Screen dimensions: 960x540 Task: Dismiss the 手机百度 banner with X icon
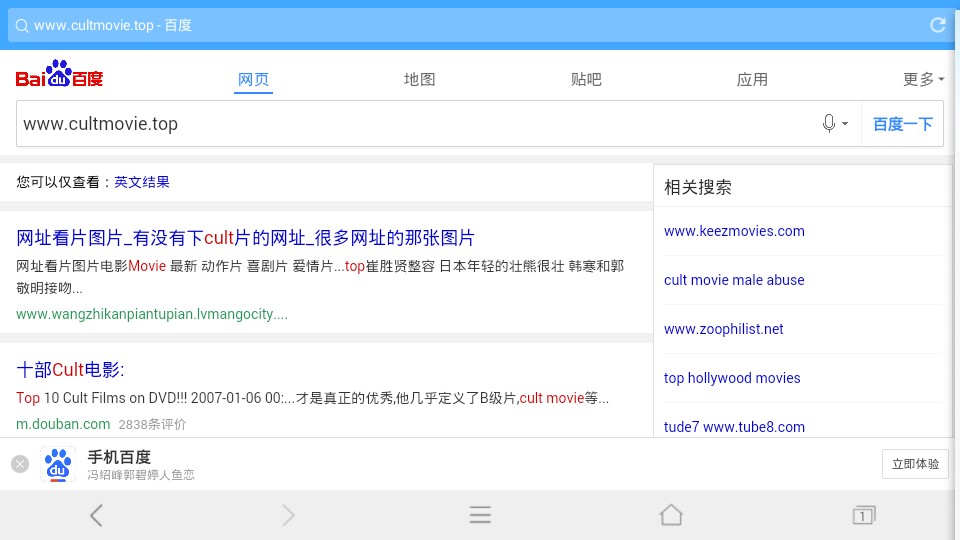coord(20,464)
